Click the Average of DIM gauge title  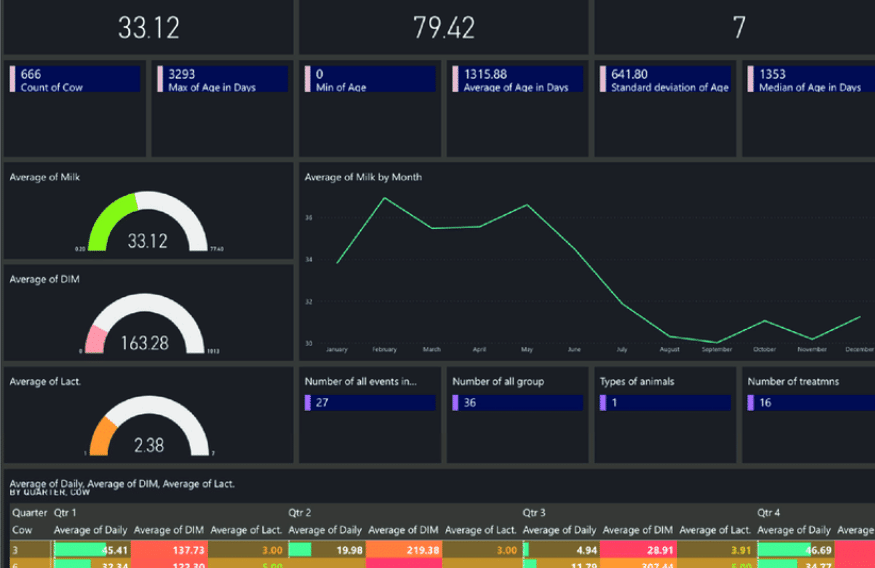click(44, 280)
